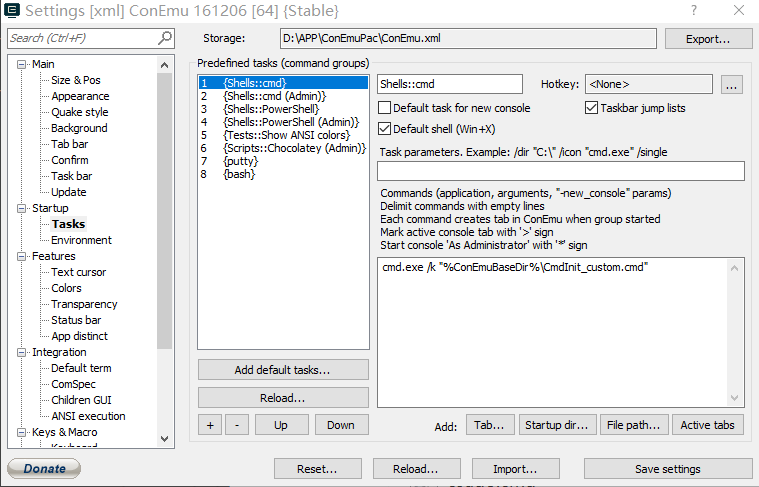
Task: Click the Reset... button
Action: (x=318, y=469)
